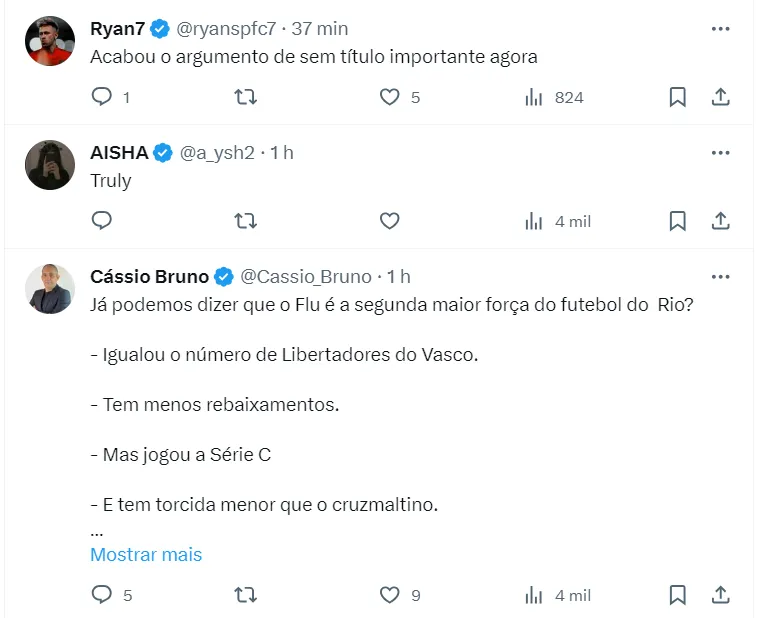Reply to Ryan7's tweet

pyautogui.click(x=102, y=97)
